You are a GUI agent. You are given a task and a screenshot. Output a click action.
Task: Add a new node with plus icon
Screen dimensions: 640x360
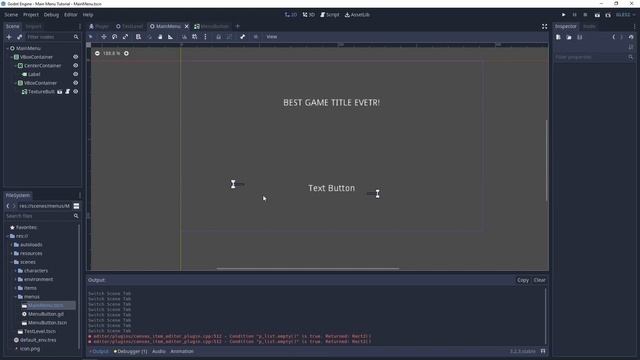pos(9,37)
